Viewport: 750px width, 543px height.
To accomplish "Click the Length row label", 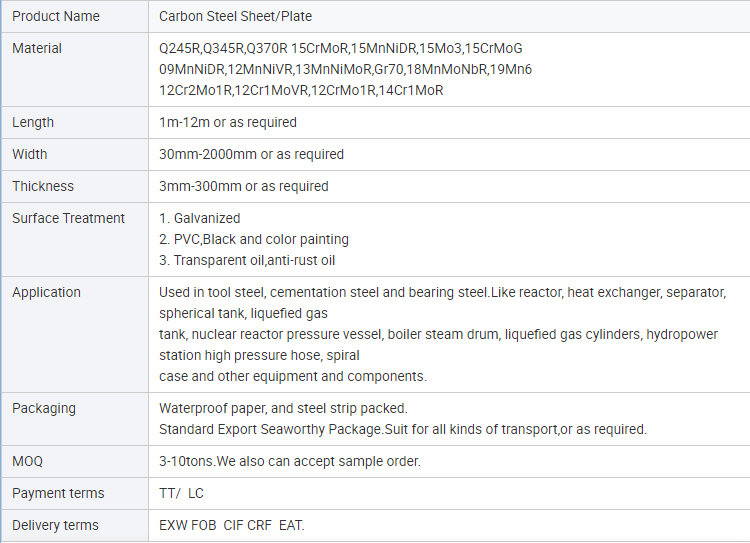I will 33,122.
